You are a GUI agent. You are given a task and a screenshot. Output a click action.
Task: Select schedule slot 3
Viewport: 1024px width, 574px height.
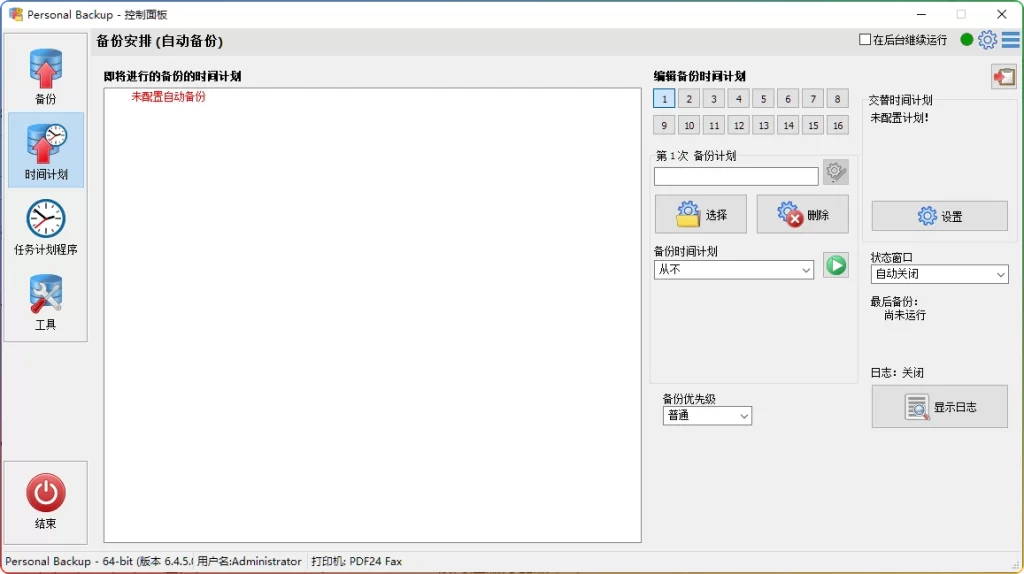click(714, 99)
